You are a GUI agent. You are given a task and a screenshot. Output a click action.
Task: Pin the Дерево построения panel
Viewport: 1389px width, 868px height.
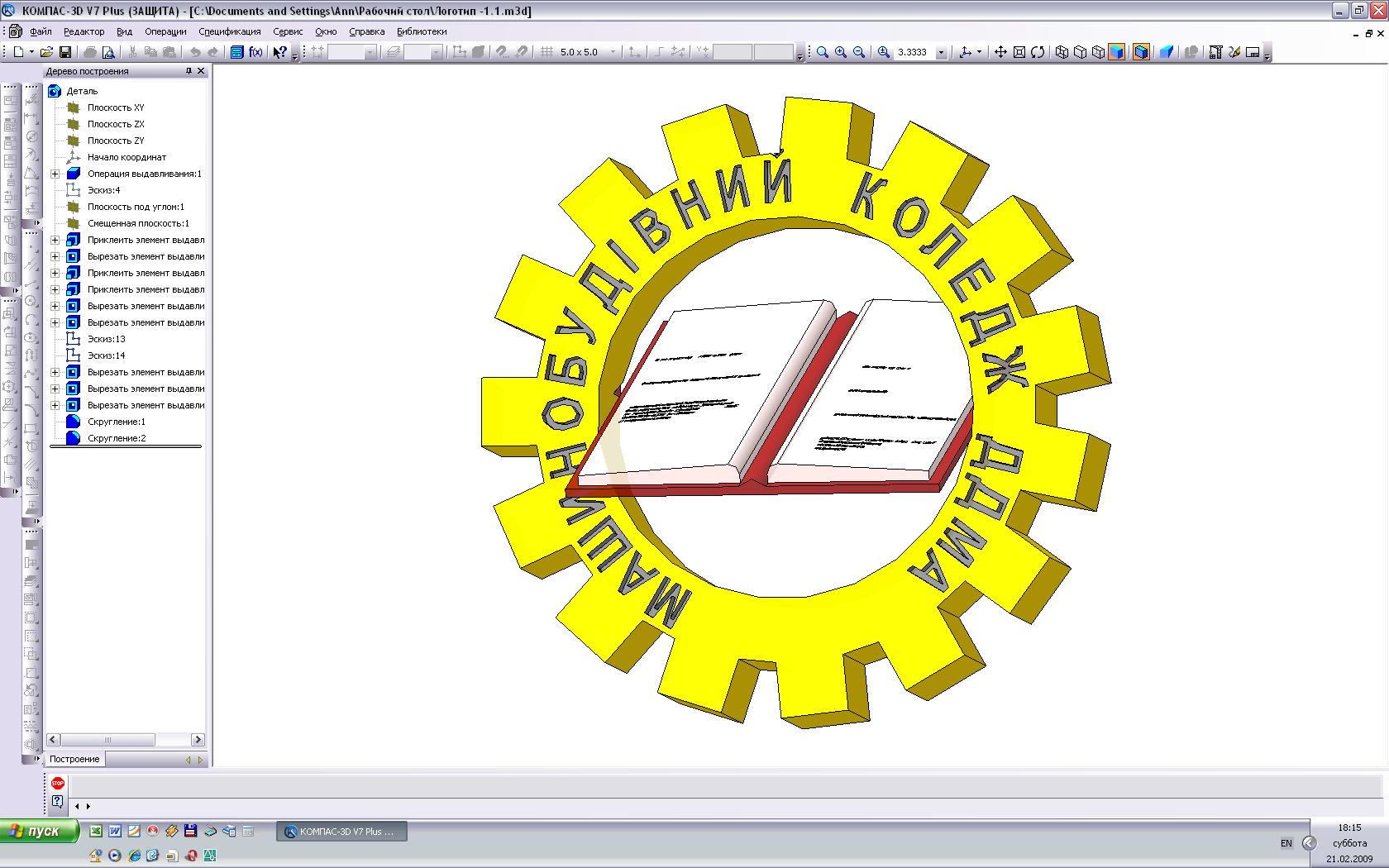[x=189, y=71]
